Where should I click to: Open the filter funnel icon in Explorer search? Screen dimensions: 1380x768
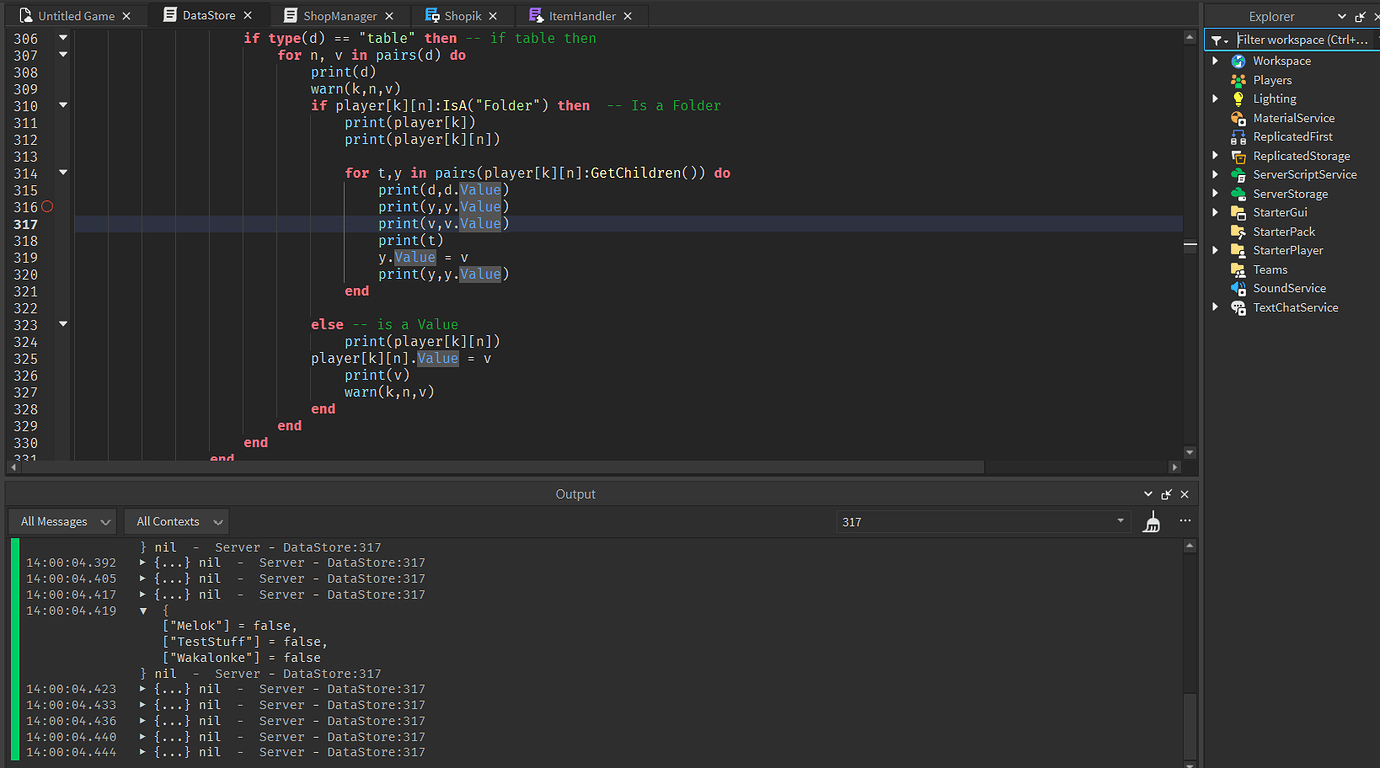[1218, 40]
